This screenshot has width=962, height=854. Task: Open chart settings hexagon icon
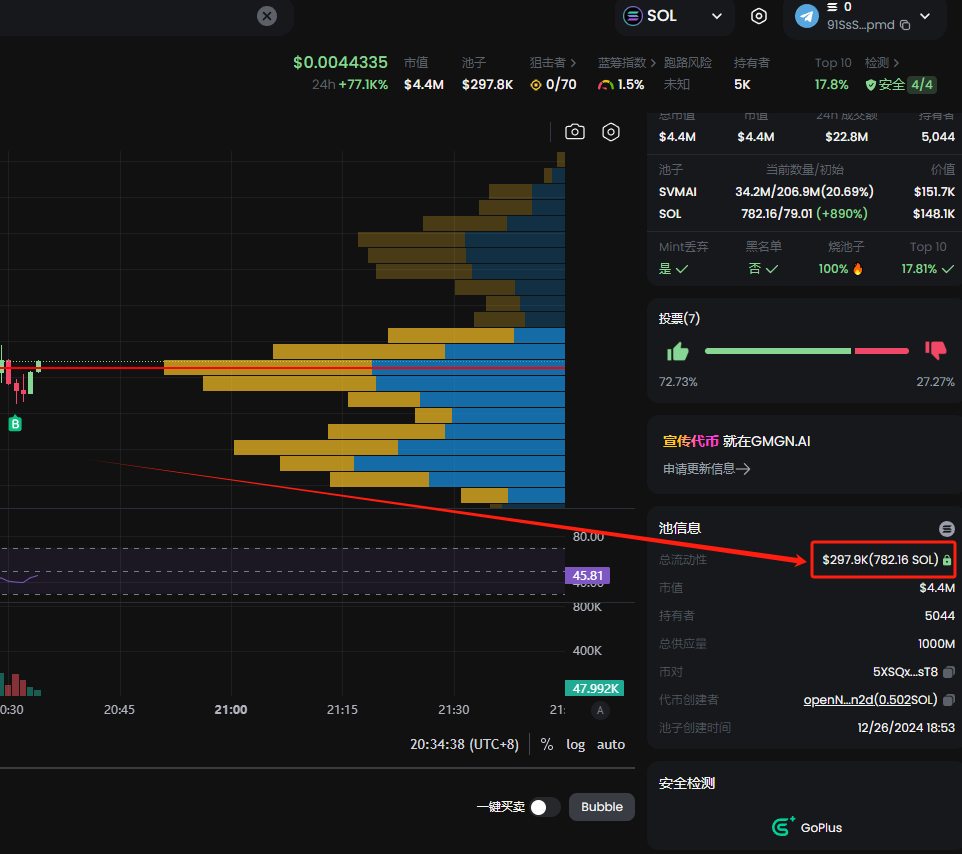(x=610, y=132)
